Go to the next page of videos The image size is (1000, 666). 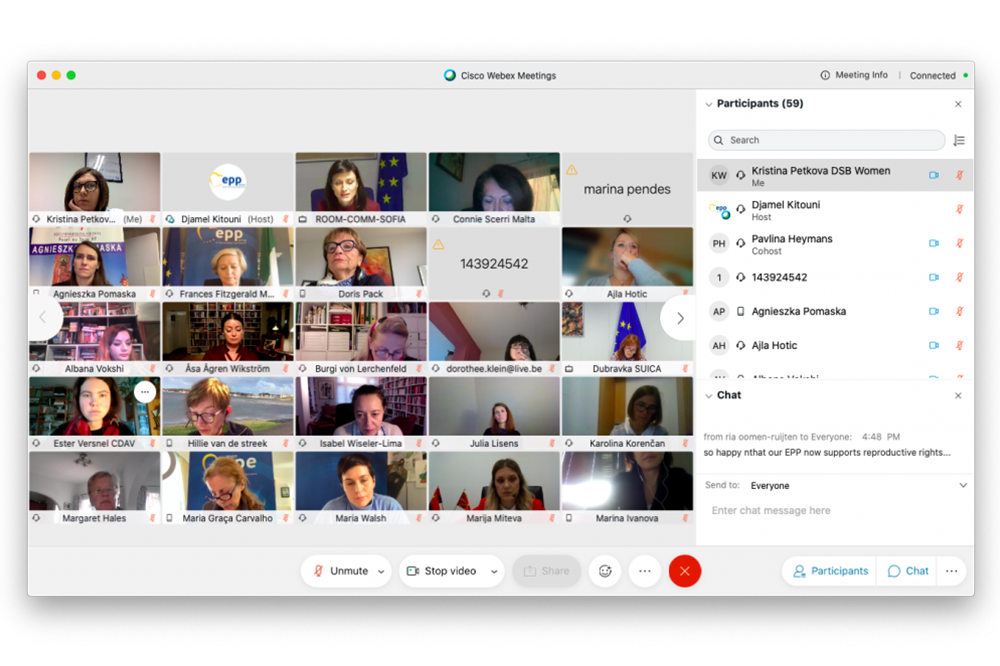pos(680,318)
